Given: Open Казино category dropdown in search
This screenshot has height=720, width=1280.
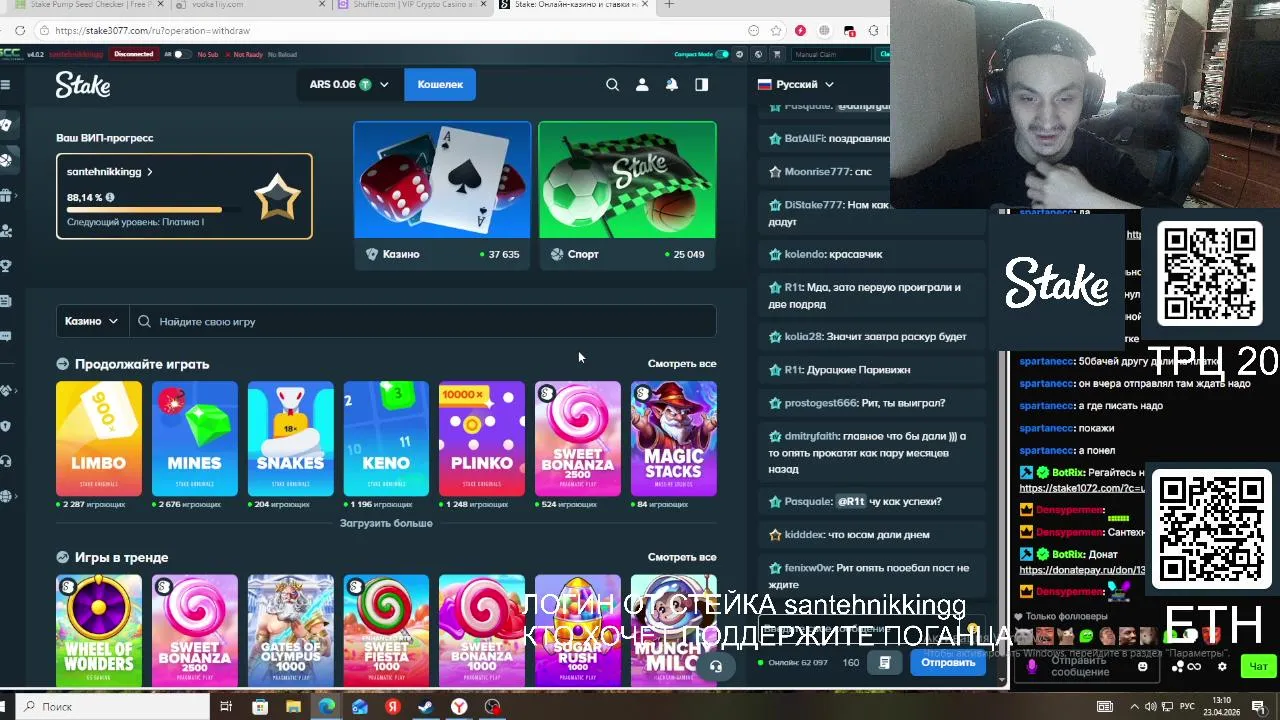Looking at the screenshot, I should click(91, 321).
